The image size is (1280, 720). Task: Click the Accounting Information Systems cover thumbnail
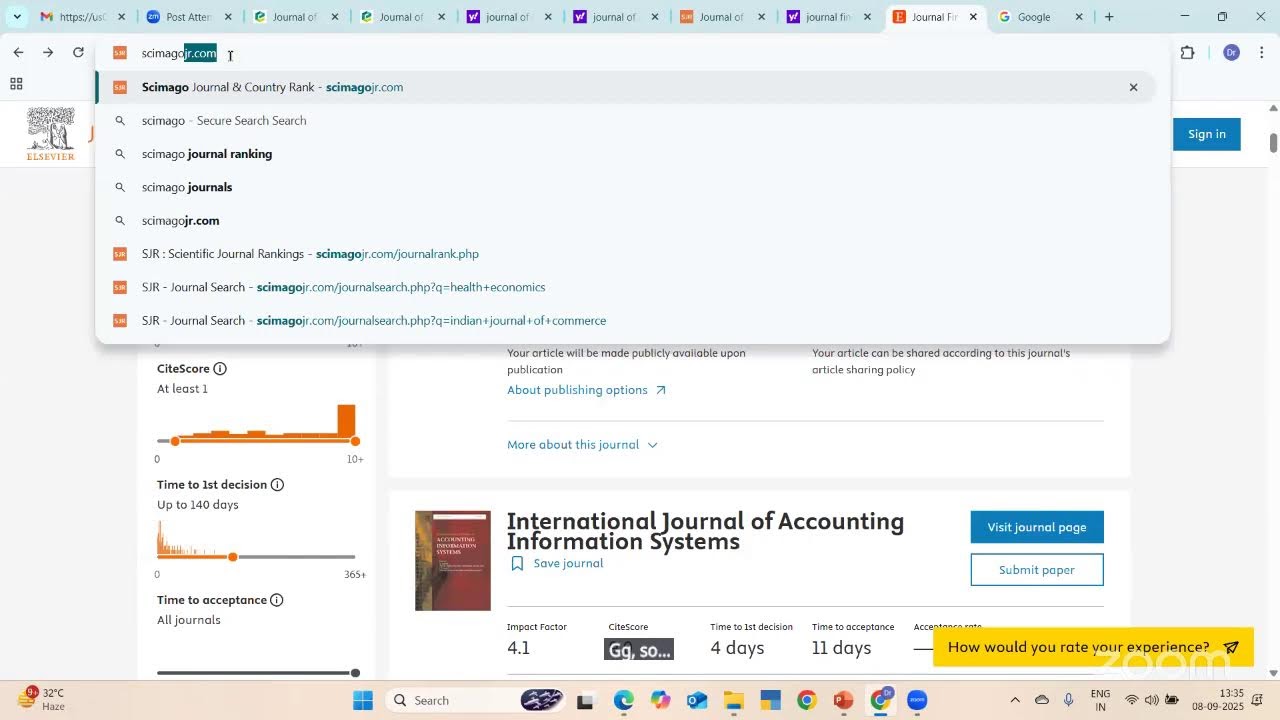(x=453, y=561)
